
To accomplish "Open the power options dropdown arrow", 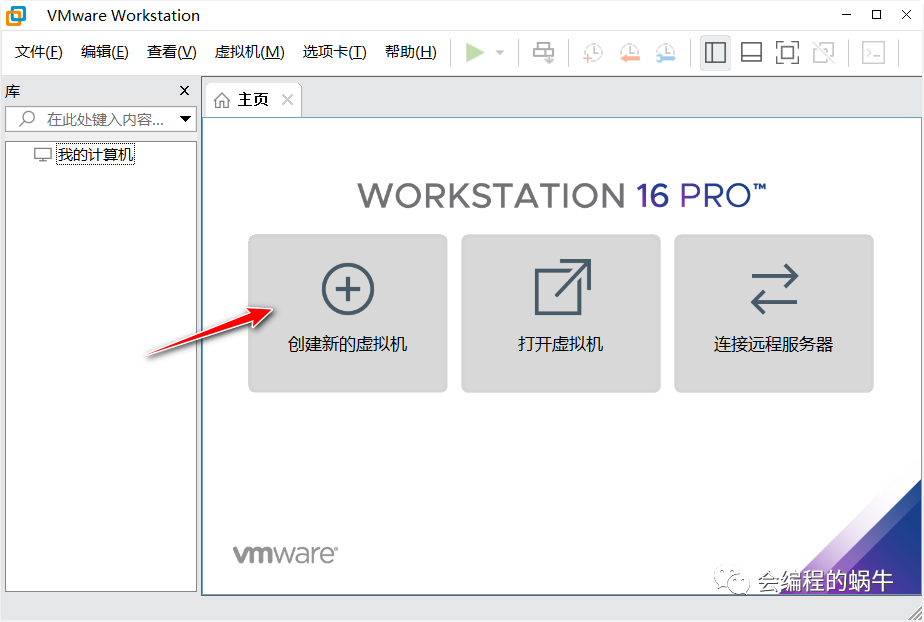I will [x=500, y=52].
